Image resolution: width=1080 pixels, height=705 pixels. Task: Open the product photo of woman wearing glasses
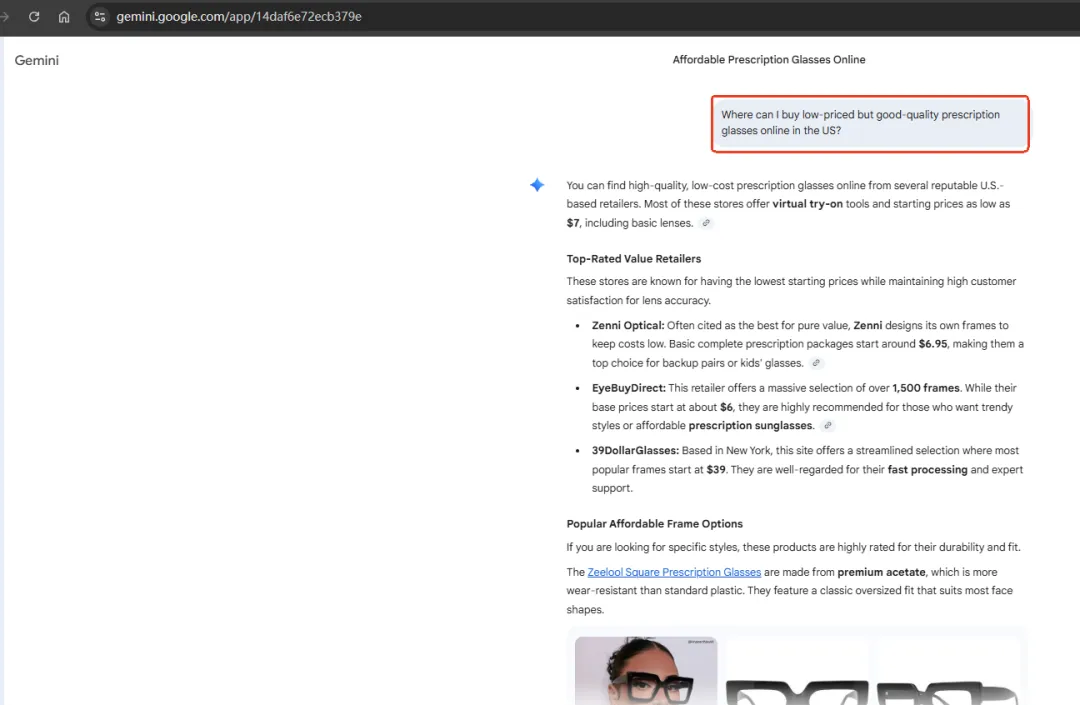click(x=646, y=671)
